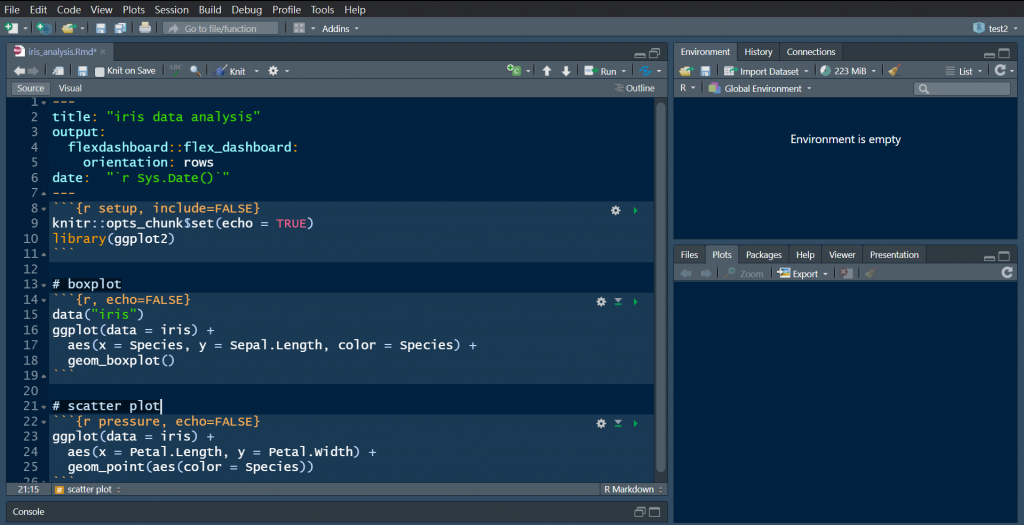The width and height of the screenshot is (1024, 525).
Task: Open an existing file with folder icon
Action: (x=68, y=28)
